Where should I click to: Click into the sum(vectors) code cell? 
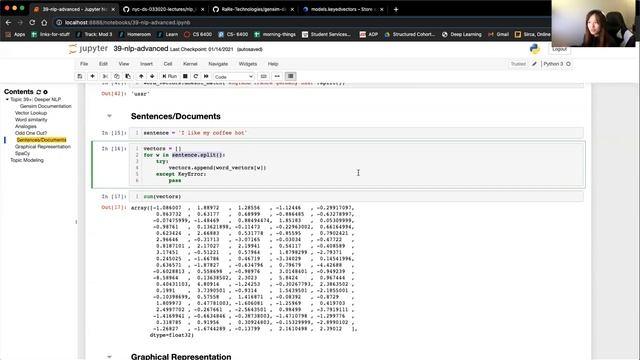[356, 197]
